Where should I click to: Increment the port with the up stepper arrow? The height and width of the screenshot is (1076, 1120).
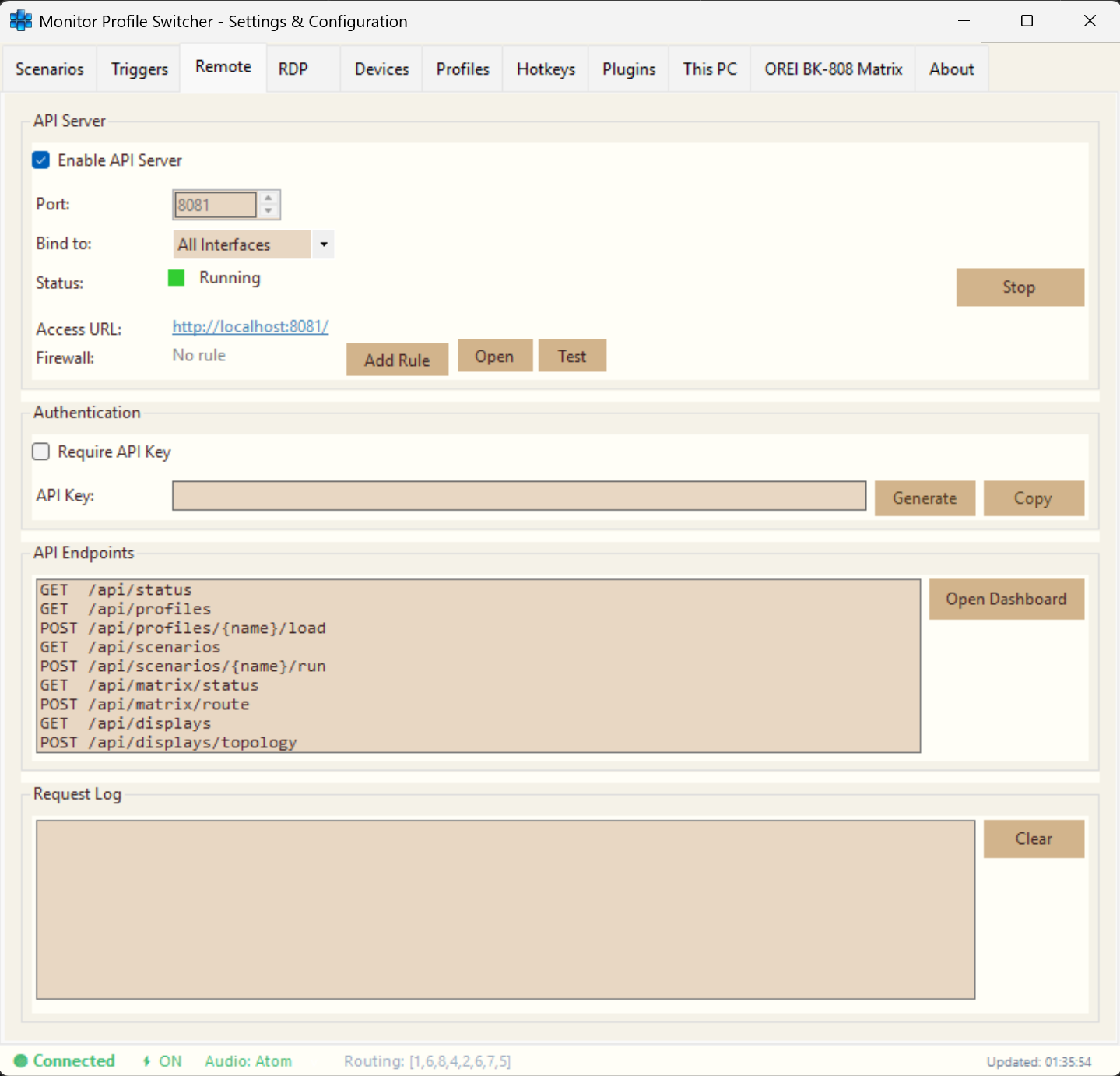click(268, 199)
